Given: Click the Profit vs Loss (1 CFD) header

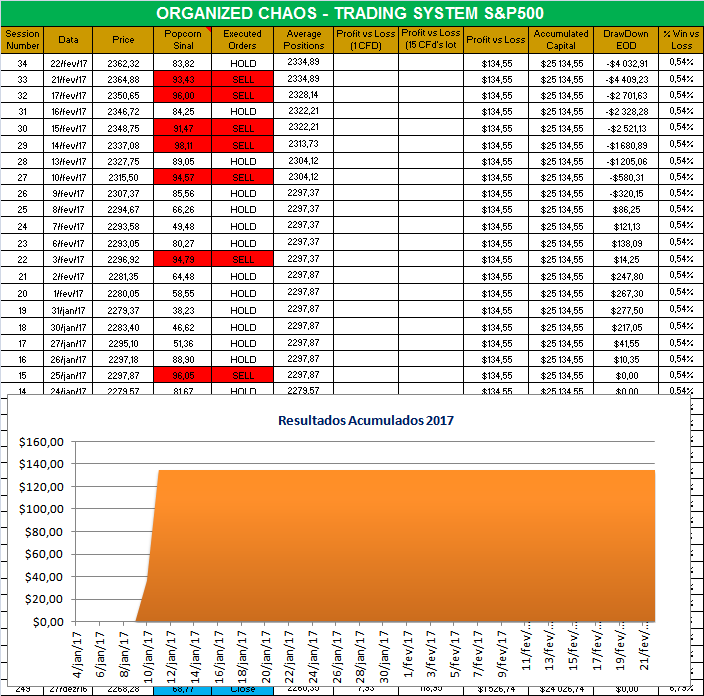Looking at the screenshot, I should click(x=366, y=40).
